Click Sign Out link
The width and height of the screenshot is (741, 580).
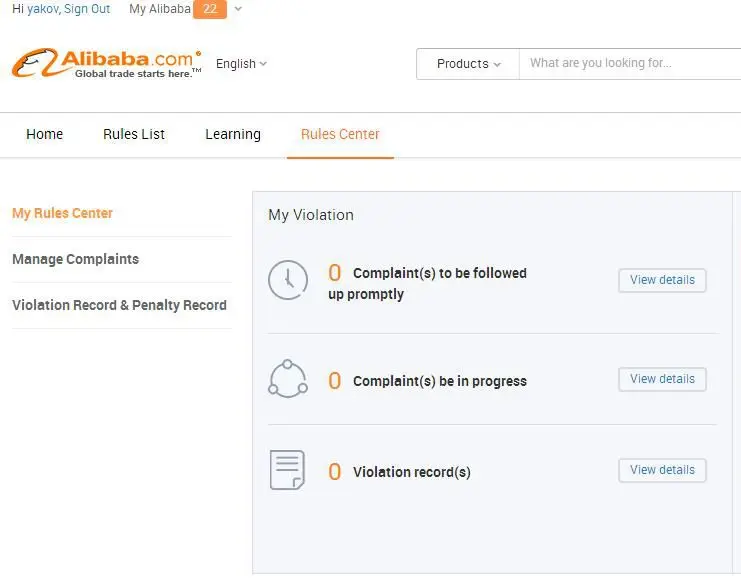point(89,9)
